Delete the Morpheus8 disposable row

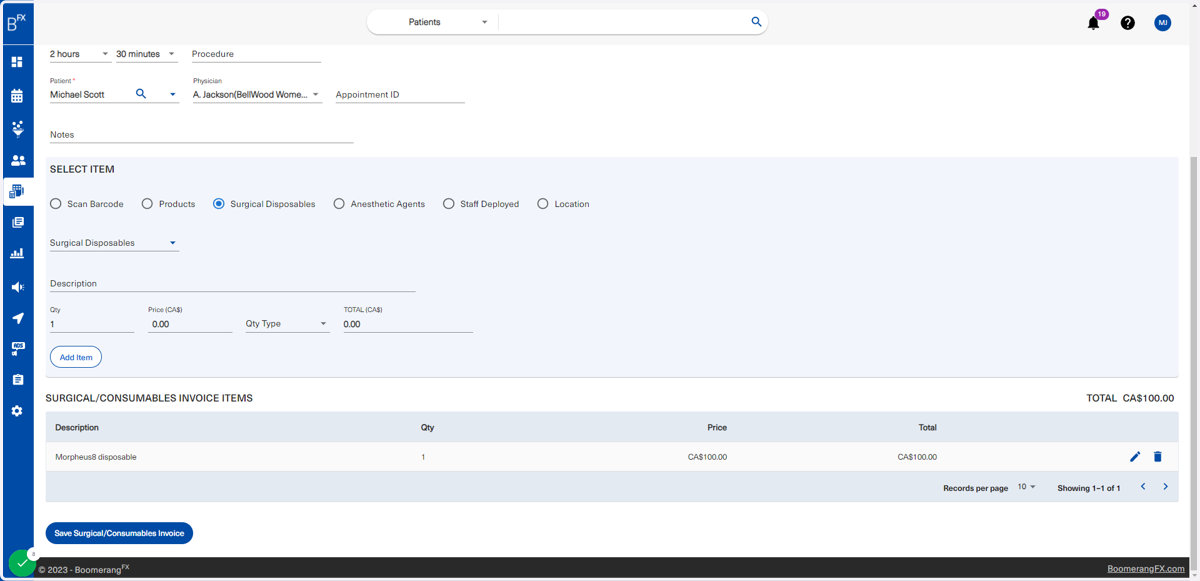point(1158,457)
